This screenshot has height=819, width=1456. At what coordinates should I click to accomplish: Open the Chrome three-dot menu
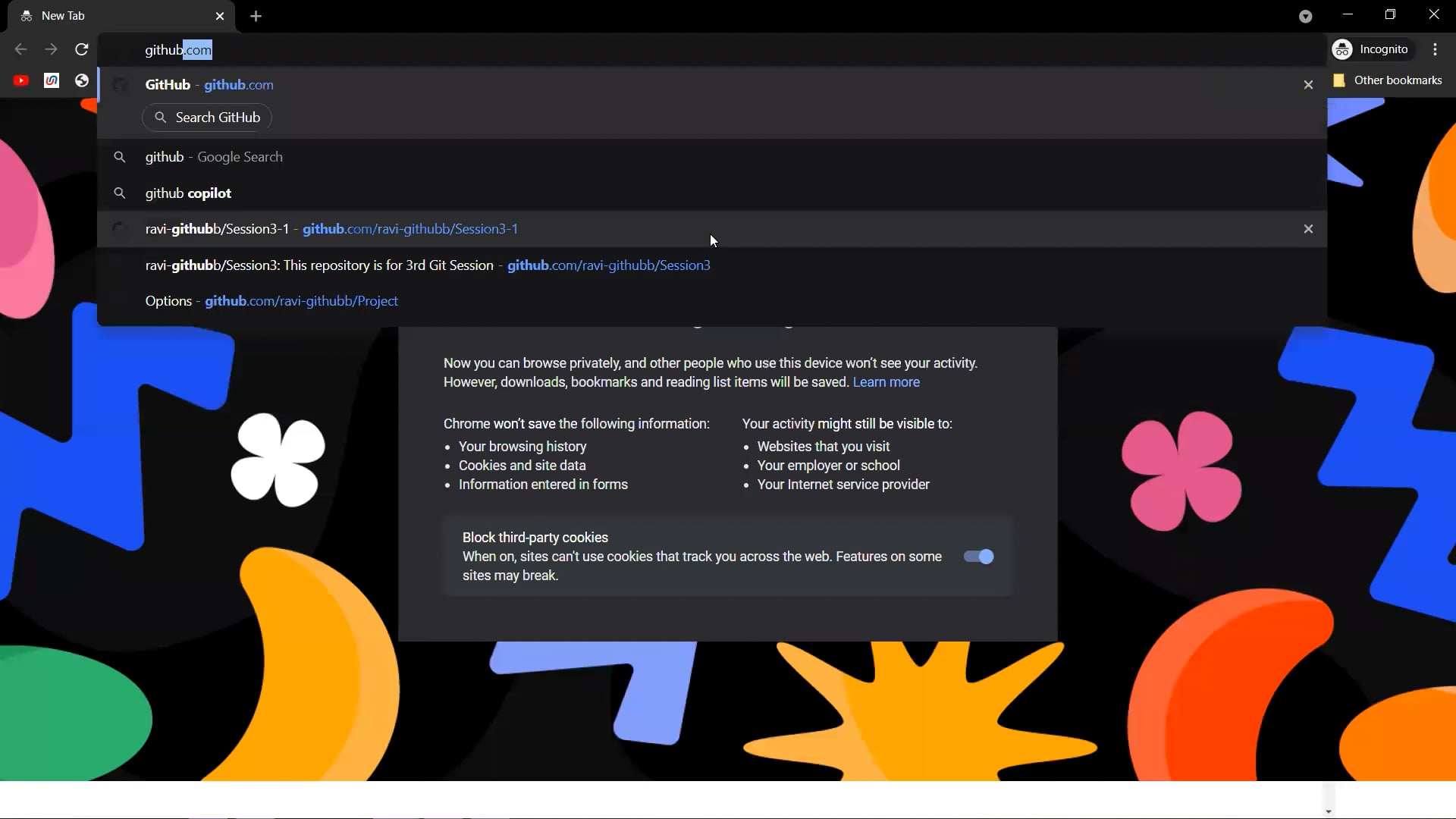(1436, 49)
